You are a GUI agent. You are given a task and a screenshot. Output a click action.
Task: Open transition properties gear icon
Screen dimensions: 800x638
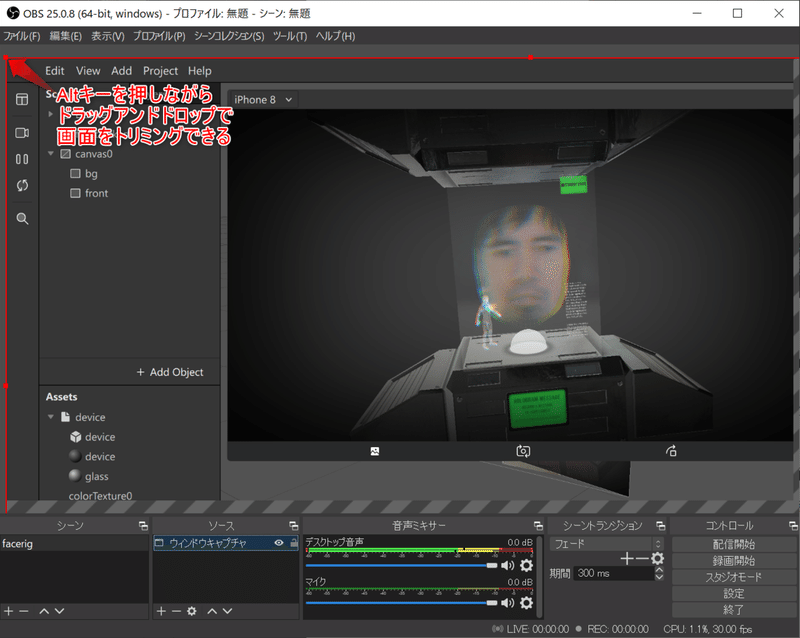click(x=658, y=558)
